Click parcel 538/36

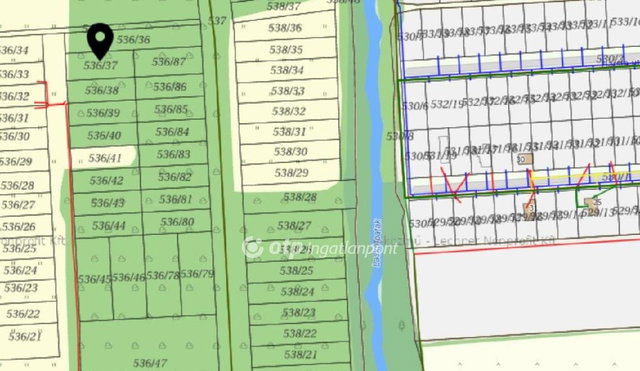tap(285, 28)
